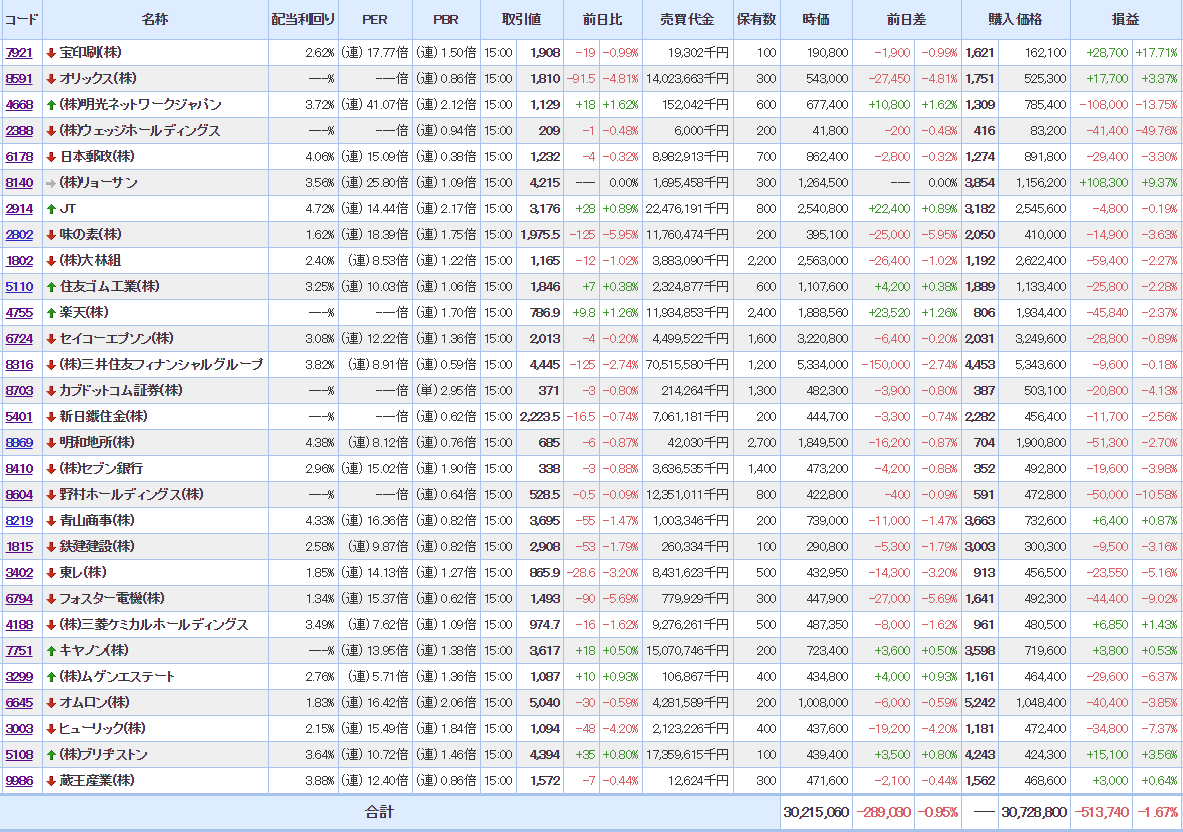Open stock code 7921 link
Viewport: 1183px width, 832px height.
(18, 53)
